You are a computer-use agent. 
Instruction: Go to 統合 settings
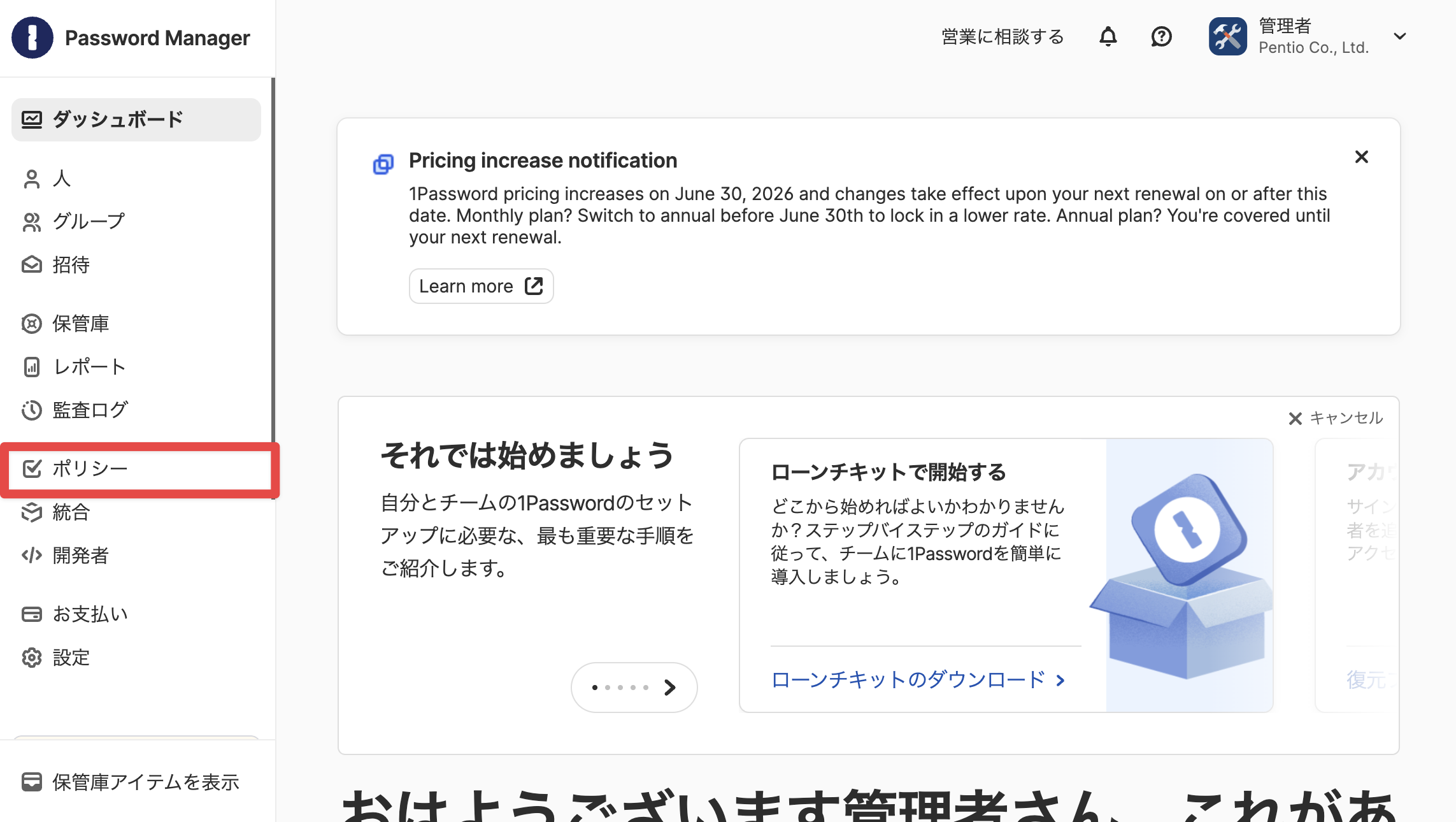pyautogui.click(x=136, y=512)
